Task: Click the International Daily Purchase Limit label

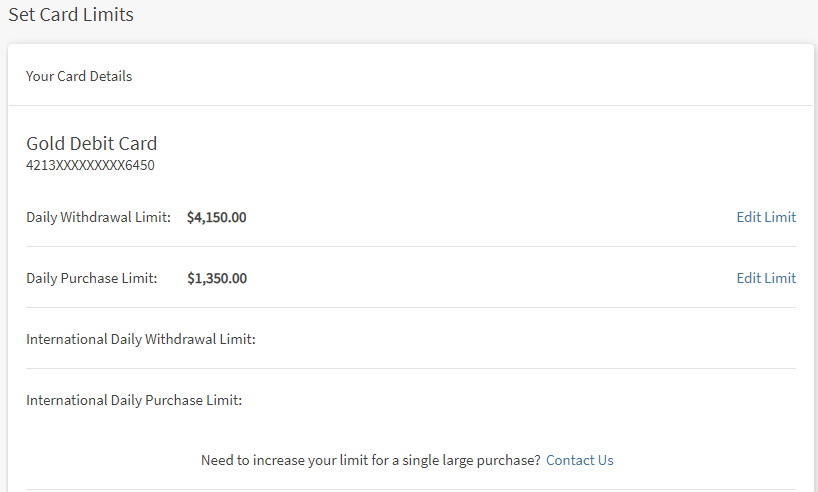Action: tap(134, 400)
